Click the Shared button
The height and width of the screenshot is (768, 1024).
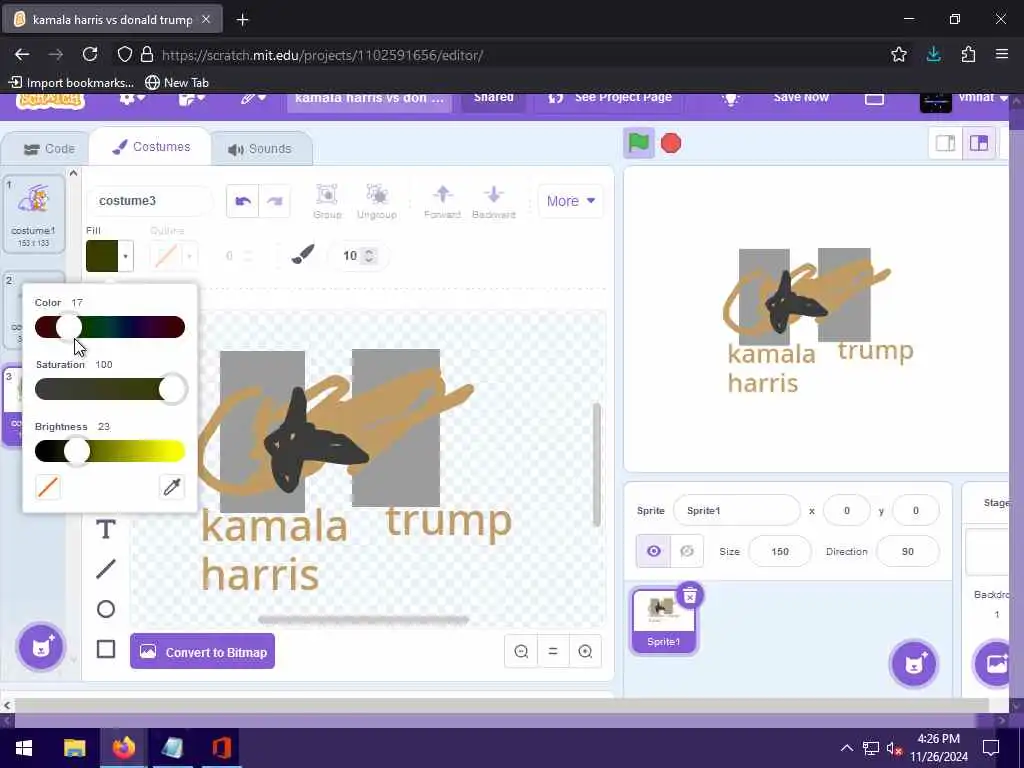pos(494,100)
